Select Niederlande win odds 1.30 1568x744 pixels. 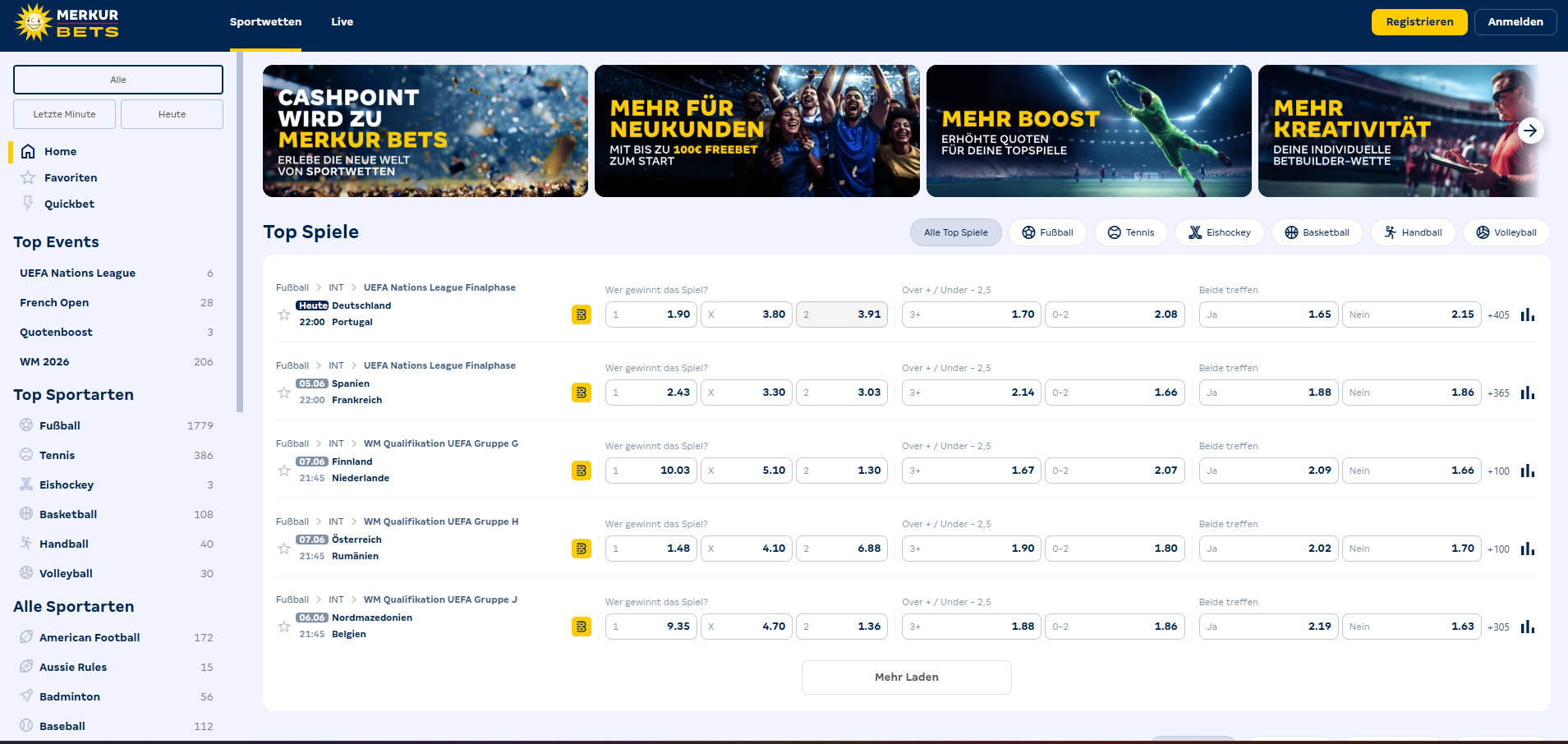tap(842, 471)
